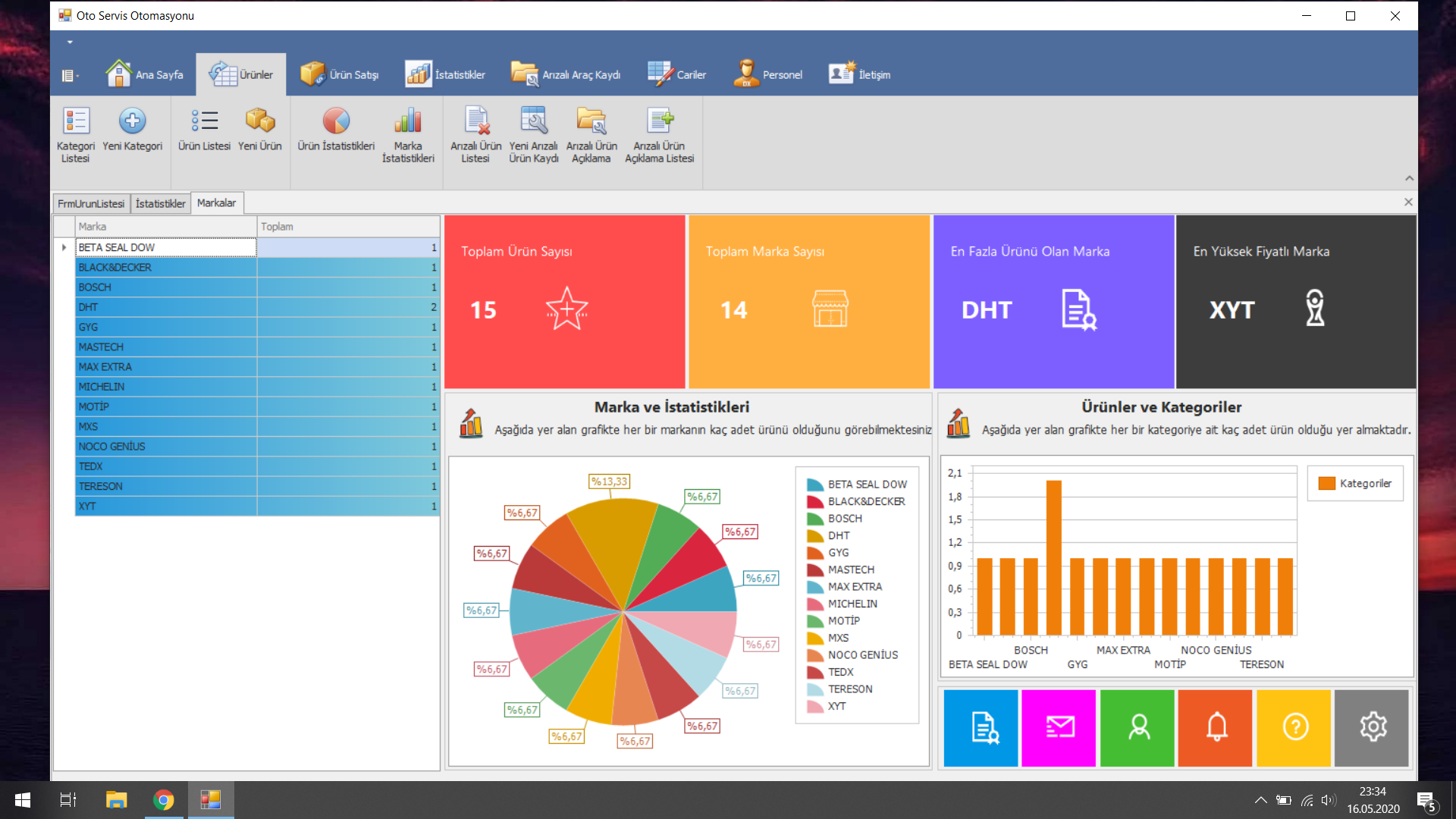This screenshot has height=819, width=1456.
Task: Click the Kategoriler orange legend swatch
Action: [1326, 483]
